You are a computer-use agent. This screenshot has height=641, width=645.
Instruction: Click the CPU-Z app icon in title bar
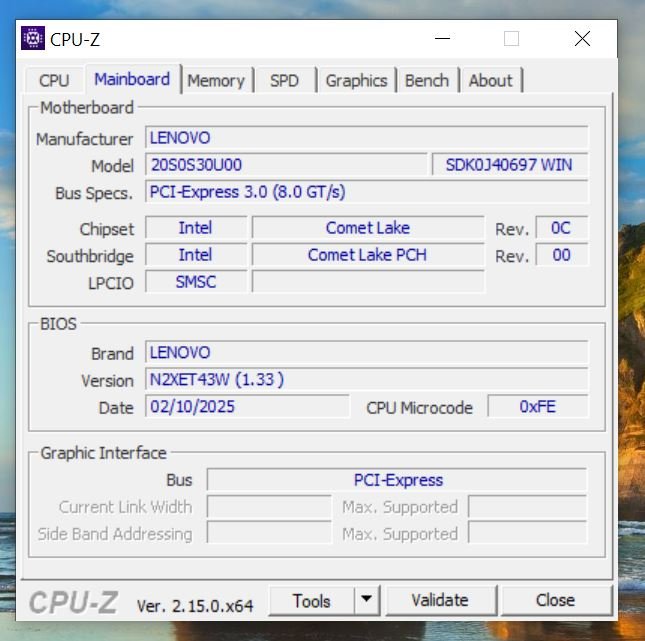33,38
